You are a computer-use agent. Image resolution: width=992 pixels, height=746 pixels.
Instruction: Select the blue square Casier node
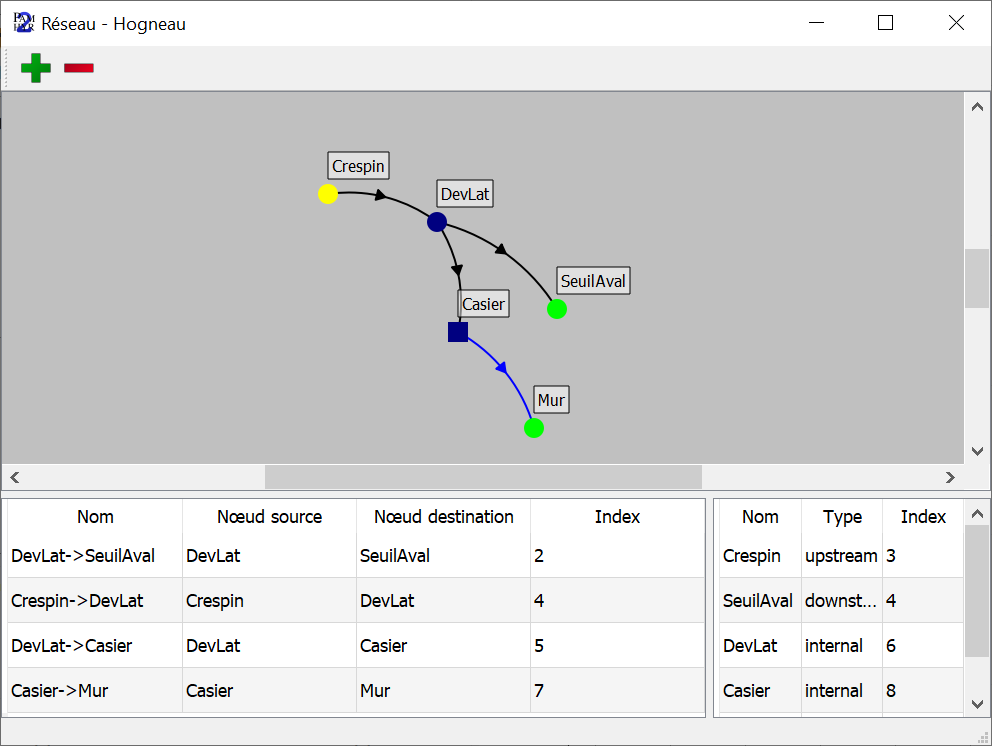(x=458, y=332)
